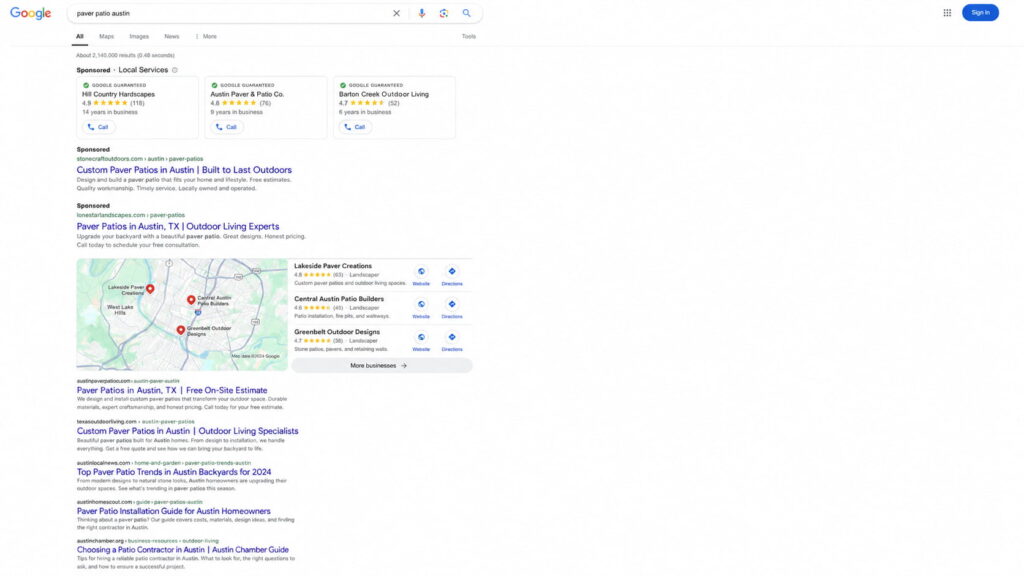Viewport: 1024px width, 576px height.
Task: Select Lakeside Paver Creations business title
Action: click(333, 266)
